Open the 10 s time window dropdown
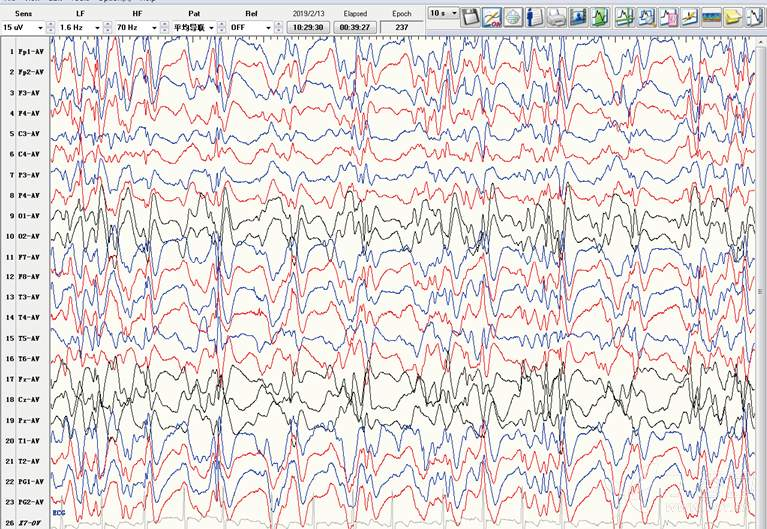This screenshot has height=529, width=767. coord(444,13)
